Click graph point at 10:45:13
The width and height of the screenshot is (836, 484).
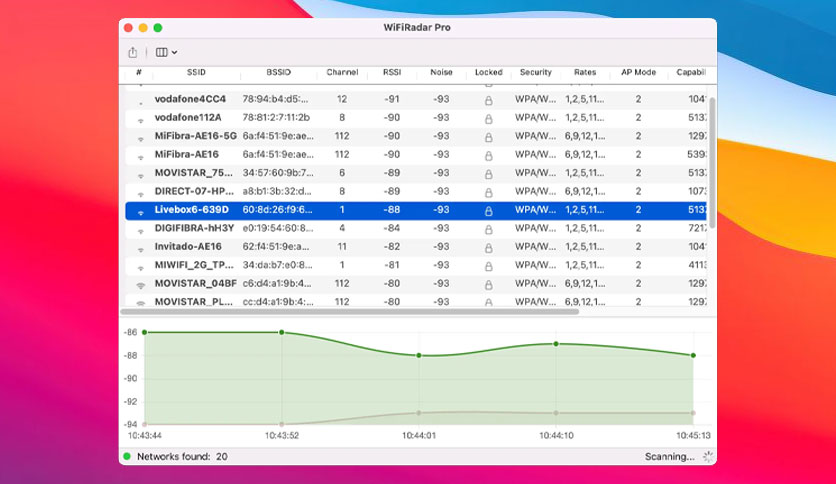coord(693,356)
